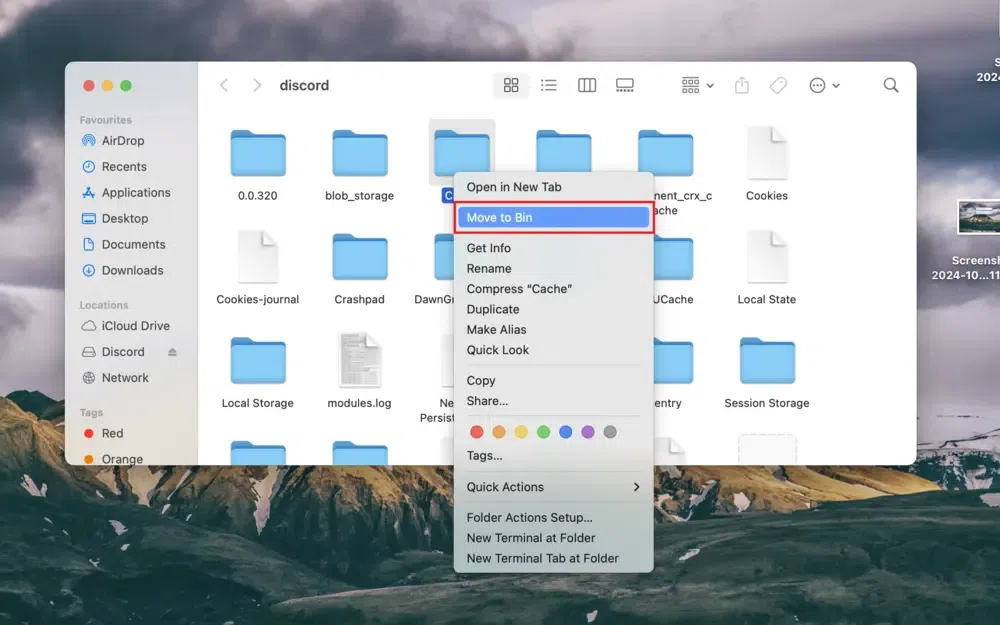The width and height of the screenshot is (1000, 625).
Task: Choose Compress "Cache"
Action: pyautogui.click(x=554, y=289)
